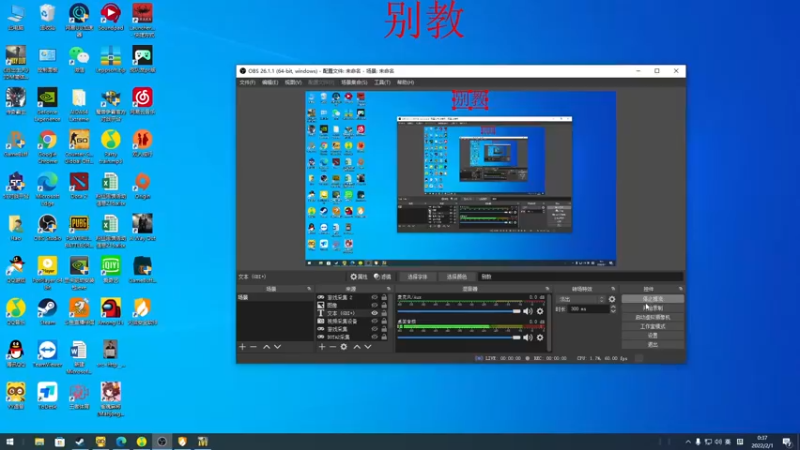Open 帮助(H) menu in OBS
Viewport: 800px width, 450px height.
point(406,82)
